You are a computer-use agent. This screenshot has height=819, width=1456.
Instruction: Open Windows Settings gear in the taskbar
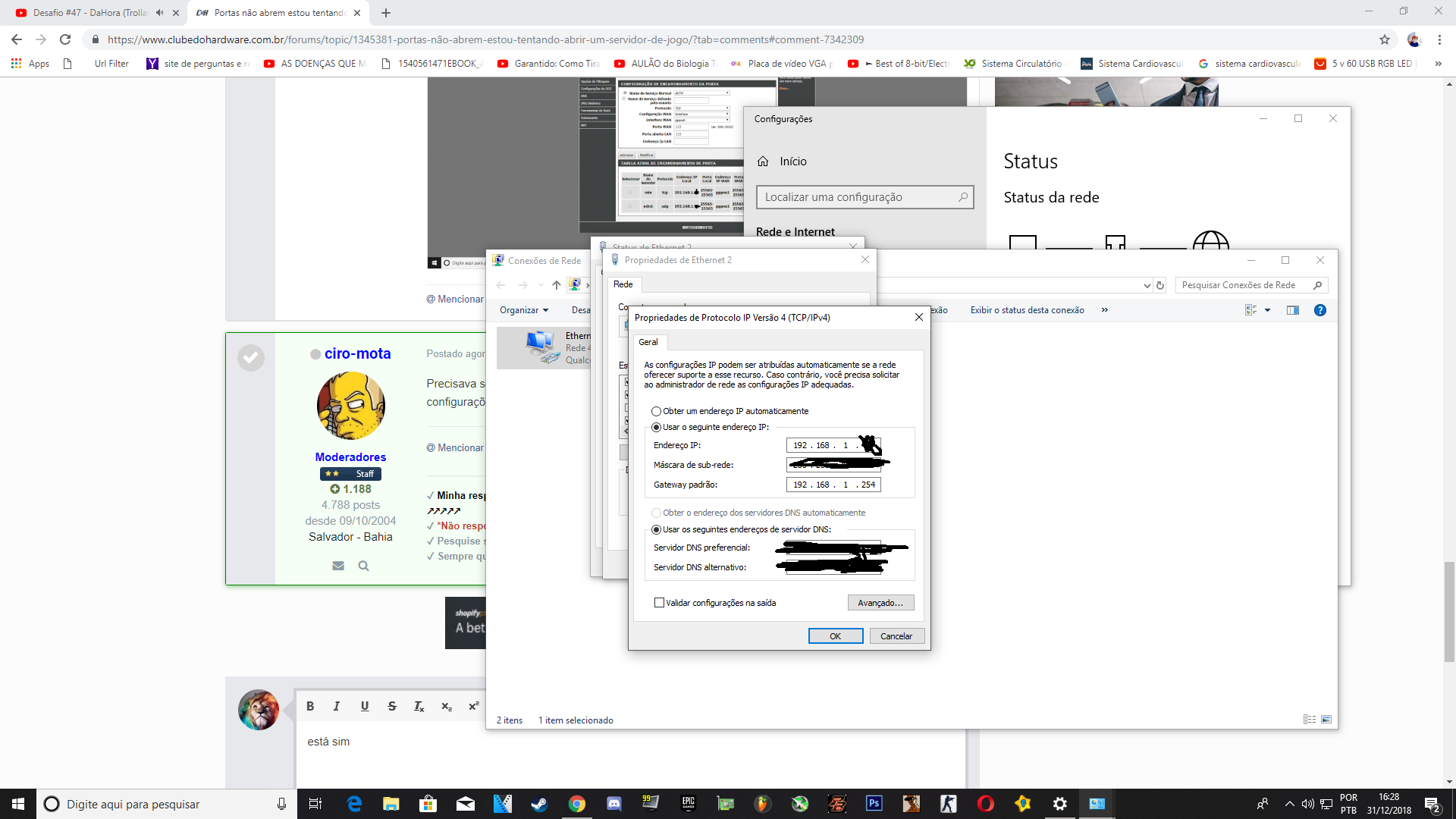tap(1060, 804)
